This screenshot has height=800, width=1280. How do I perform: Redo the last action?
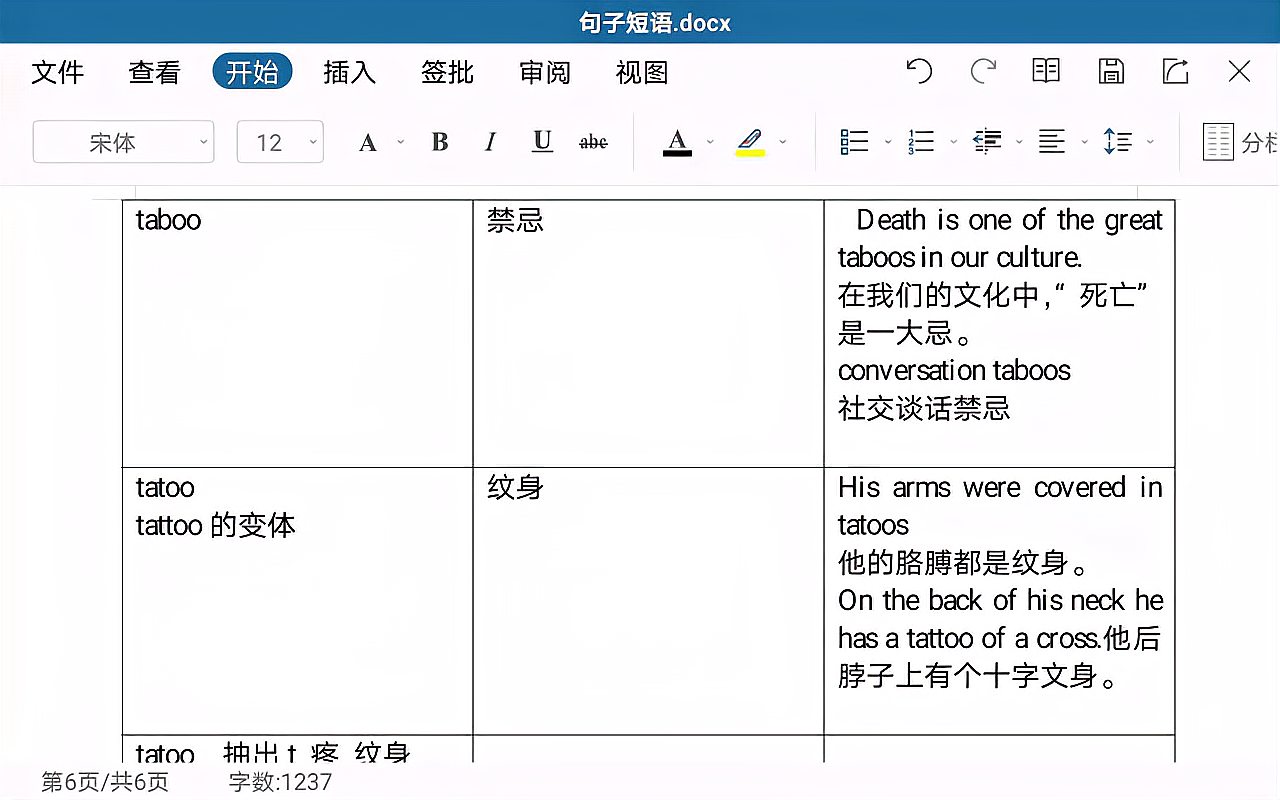click(x=984, y=71)
